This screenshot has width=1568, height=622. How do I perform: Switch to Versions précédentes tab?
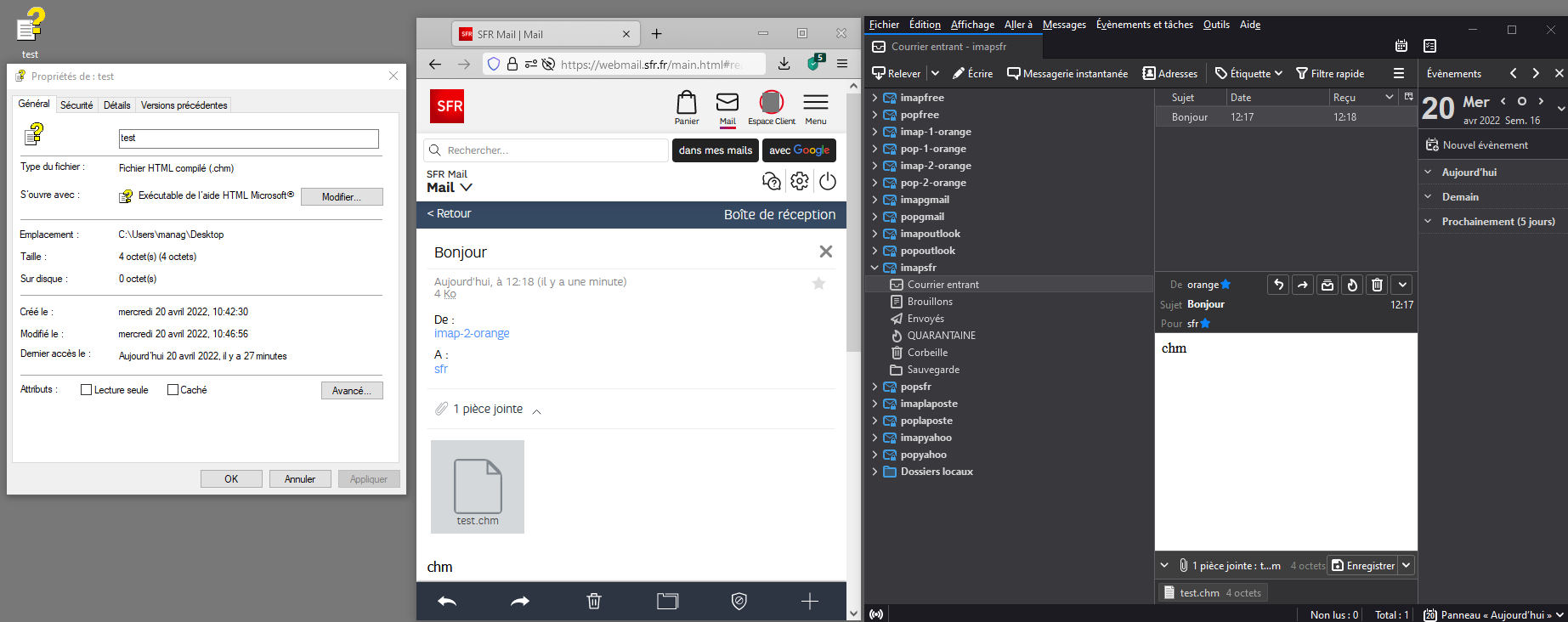(184, 105)
